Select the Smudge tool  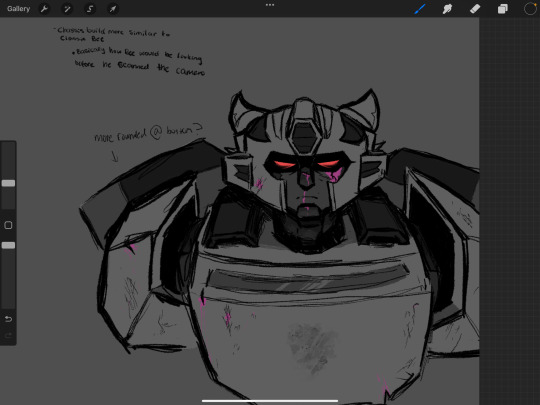tap(447, 9)
